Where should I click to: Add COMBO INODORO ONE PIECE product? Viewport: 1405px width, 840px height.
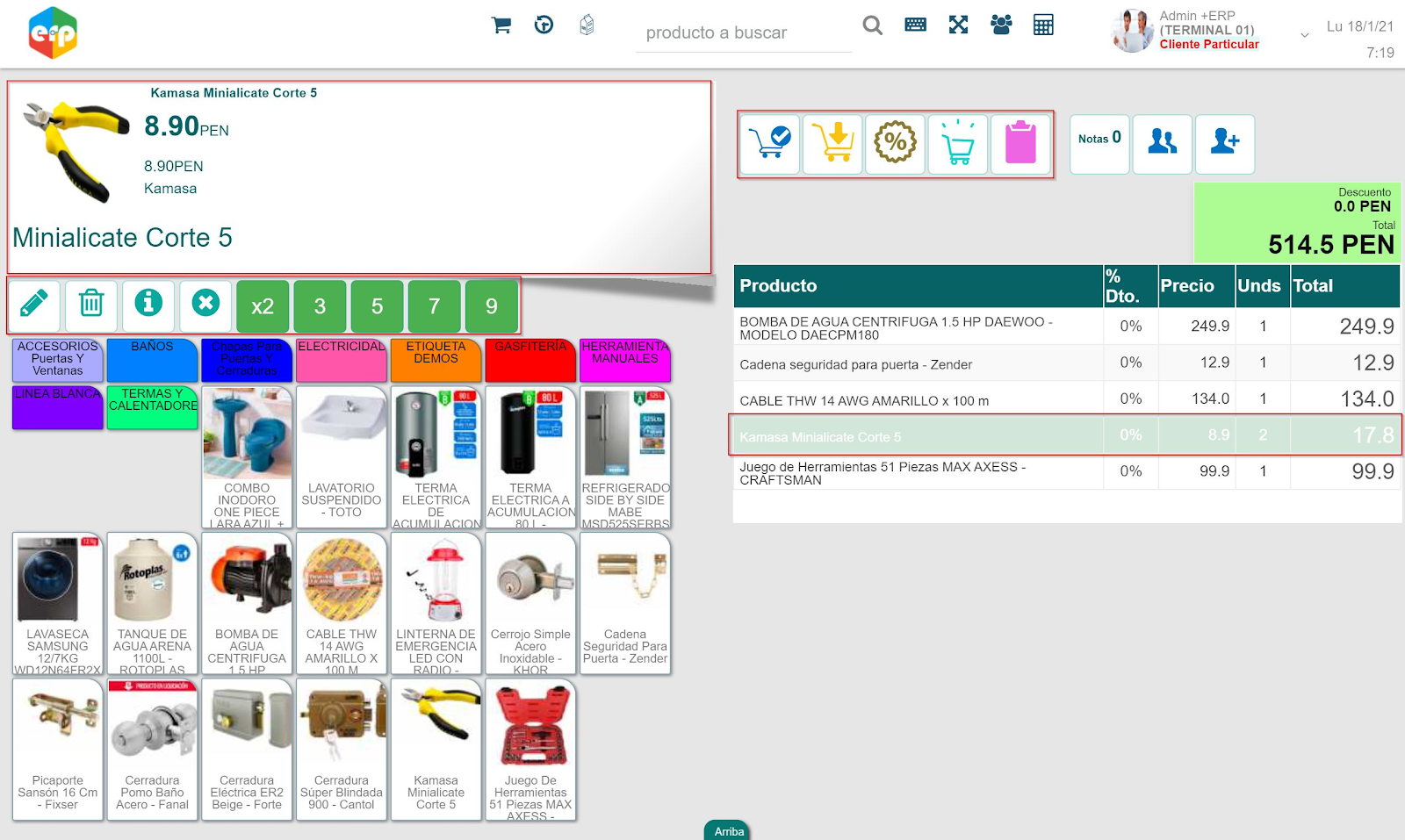[247, 457]
